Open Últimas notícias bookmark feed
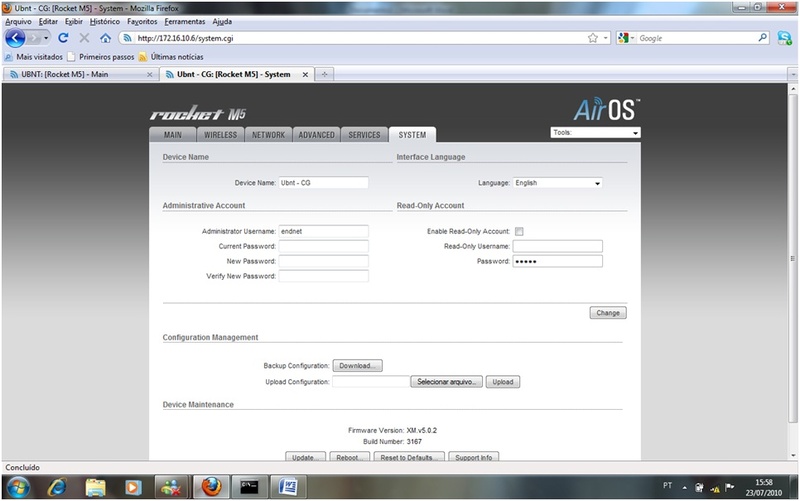Viewport: 800px width, 501px height. [x=171, y=57]
